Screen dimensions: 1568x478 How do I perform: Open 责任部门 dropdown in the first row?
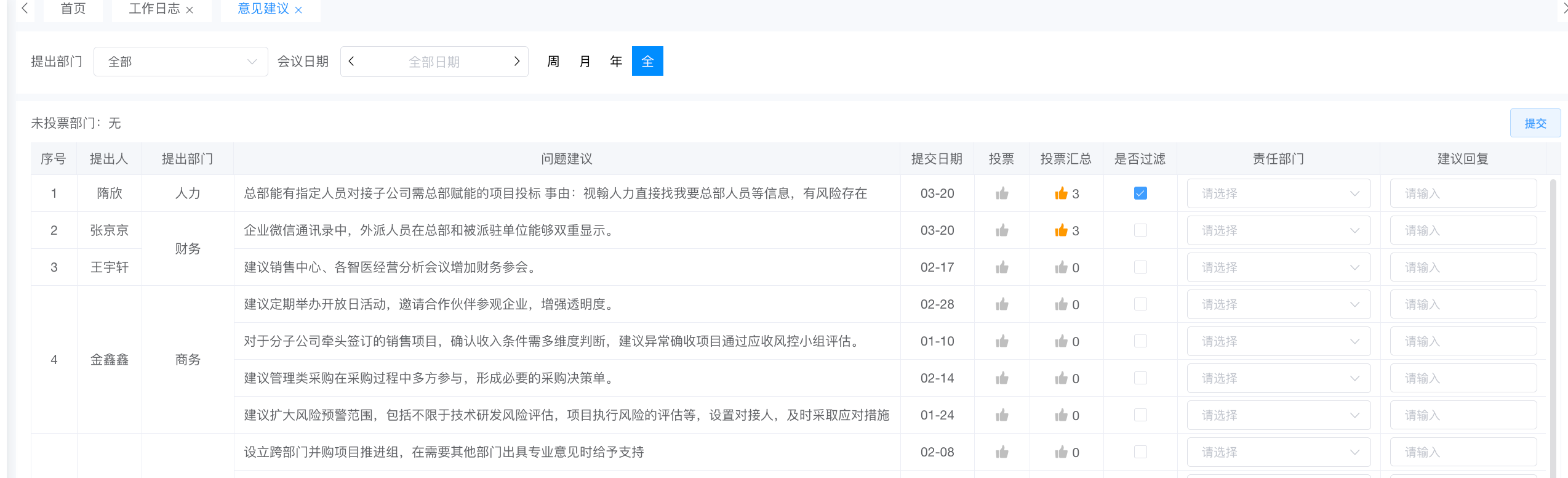point(1278,193)
